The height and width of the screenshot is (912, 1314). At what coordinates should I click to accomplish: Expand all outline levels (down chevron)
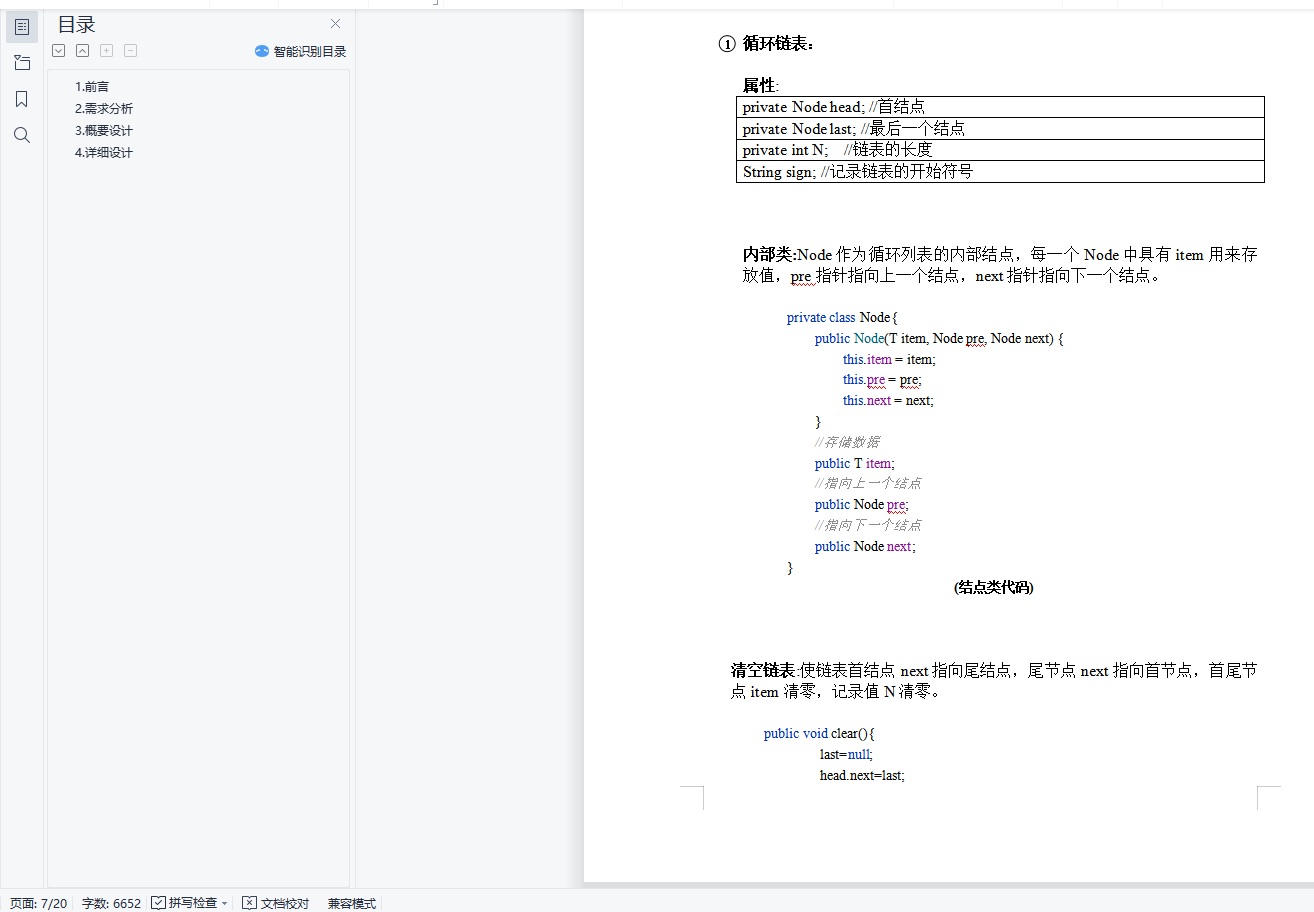pos(59,51)
